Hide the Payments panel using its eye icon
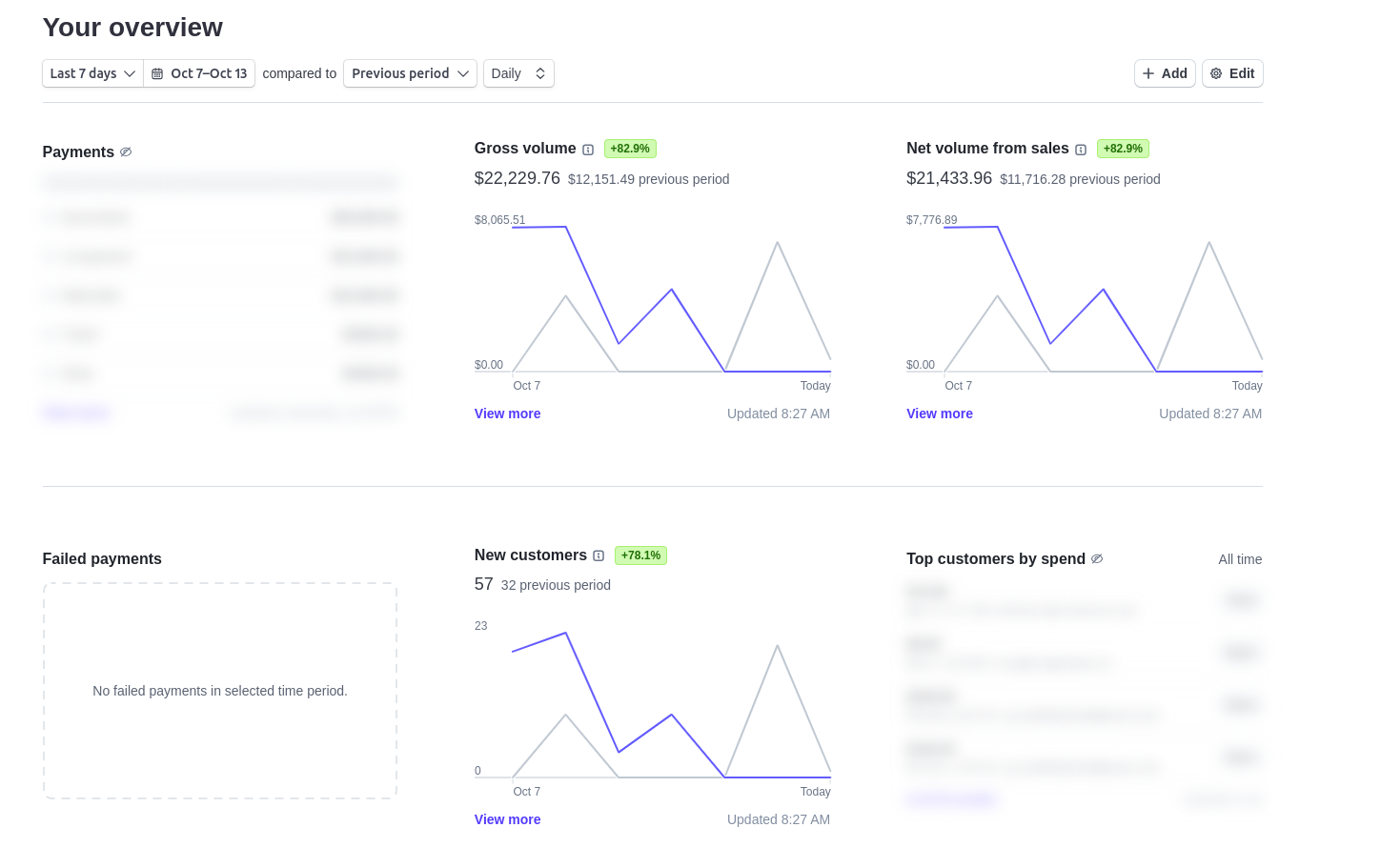The image size is (1381, 868). [126, 151]
